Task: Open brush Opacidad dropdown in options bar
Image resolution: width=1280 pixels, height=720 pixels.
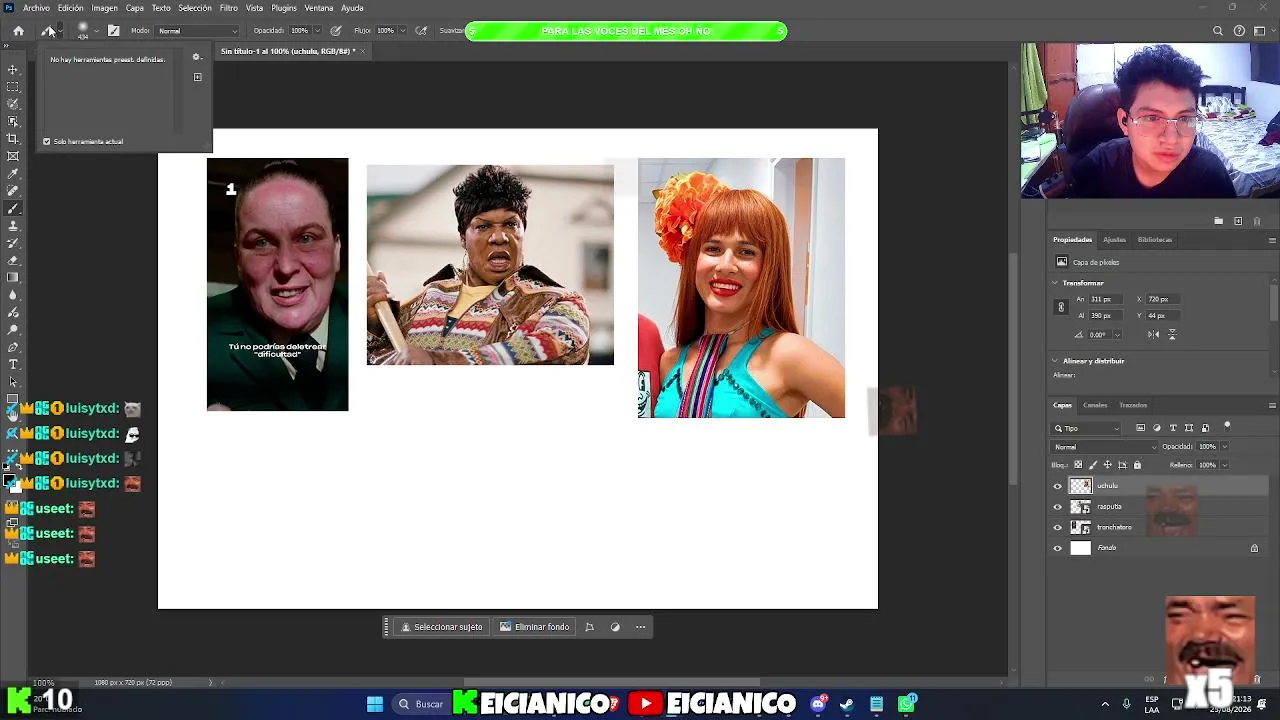Action: [x=316, y=31]
